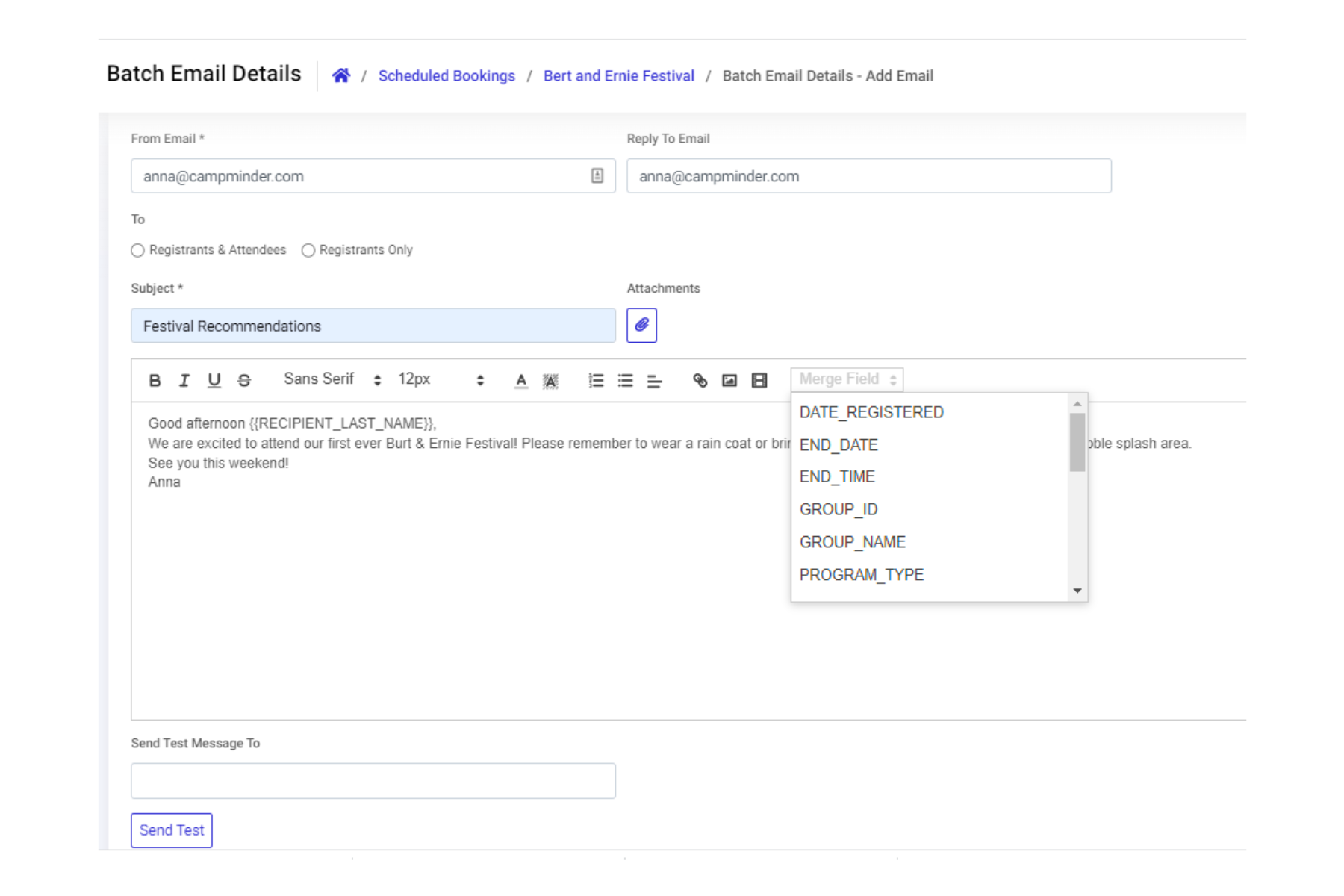Choose GROUP_NAME from merge field list

pos(852,542)
